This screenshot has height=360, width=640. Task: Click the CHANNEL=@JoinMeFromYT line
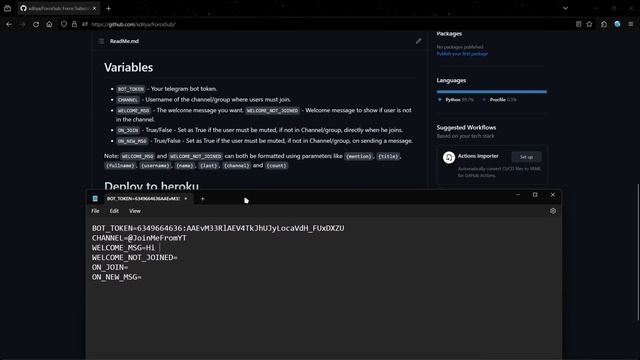[139, 238]
